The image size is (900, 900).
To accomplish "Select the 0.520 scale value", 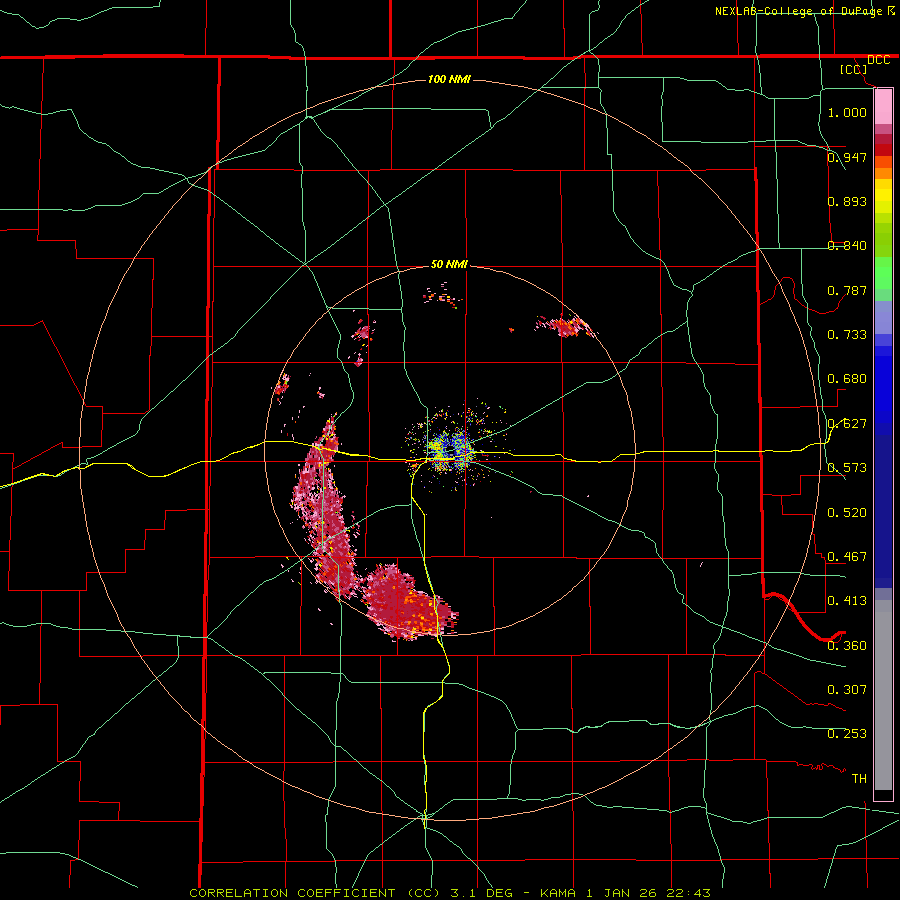I will pyautogui.click(x=847, y=512).
